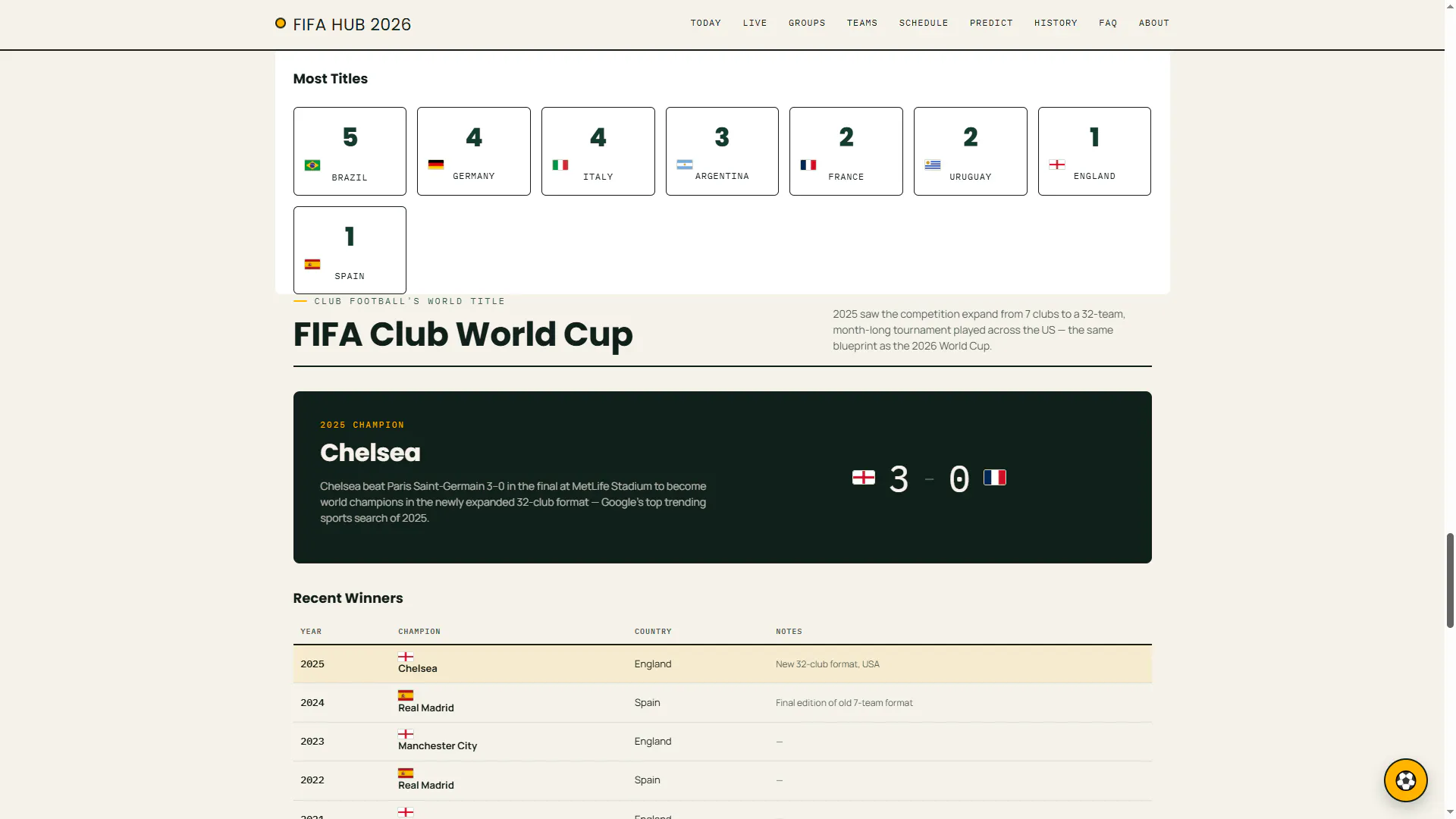Click the yellow dot logo beside FIFA HUB 2026
1456x819 pixels.
[x=281, y=24]
